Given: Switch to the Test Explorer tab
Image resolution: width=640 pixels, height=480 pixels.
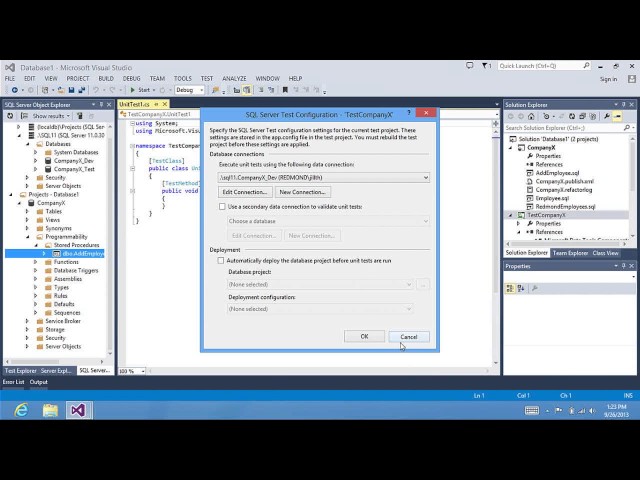Looking at the screenshot, I should pyautogui.click(x=20, y=371).
